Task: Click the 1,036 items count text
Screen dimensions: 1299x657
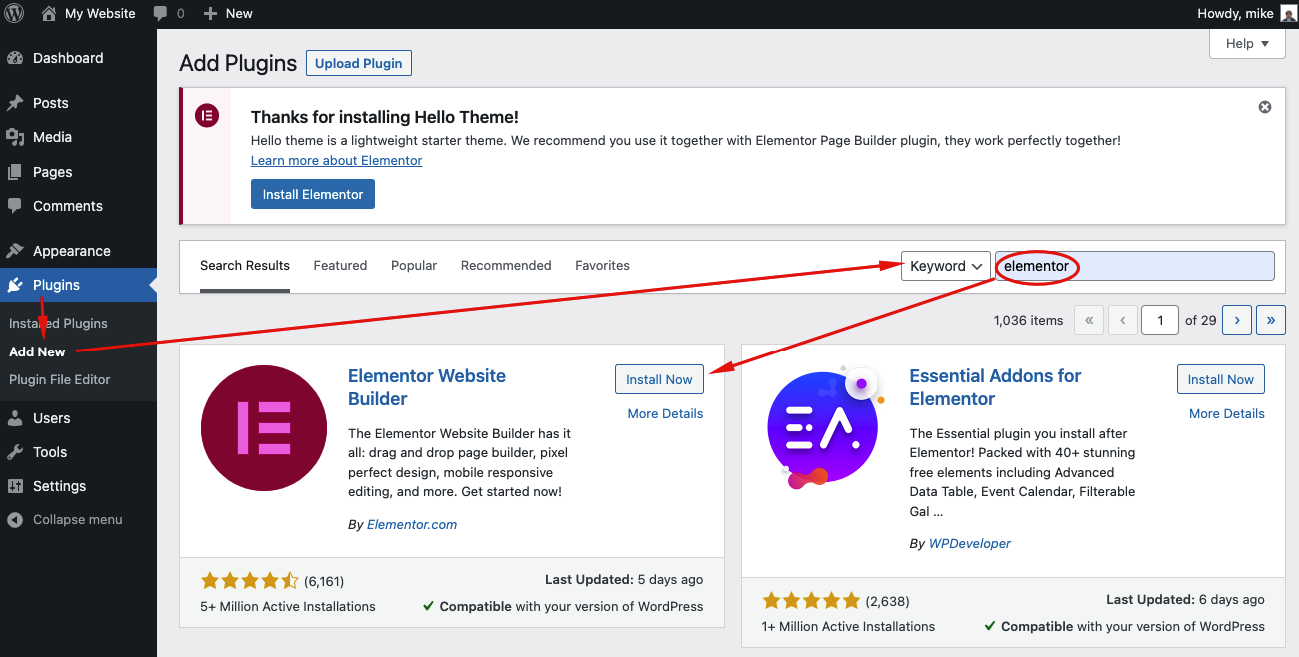Action: 1029,321
